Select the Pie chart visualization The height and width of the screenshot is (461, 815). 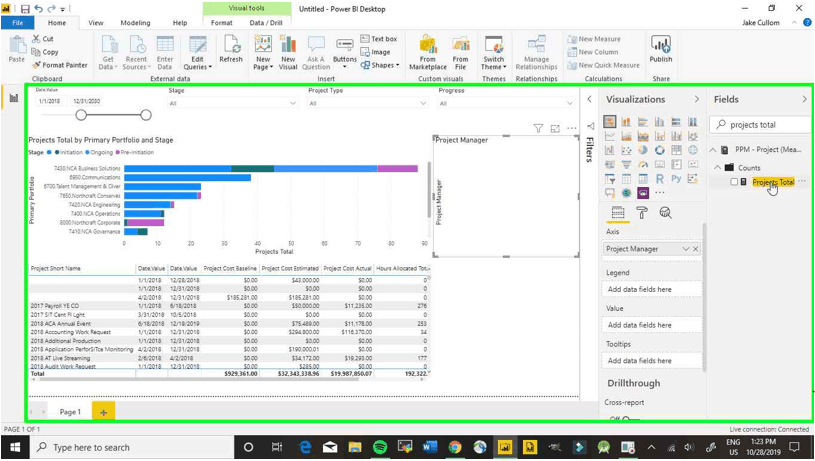(643, 150)
